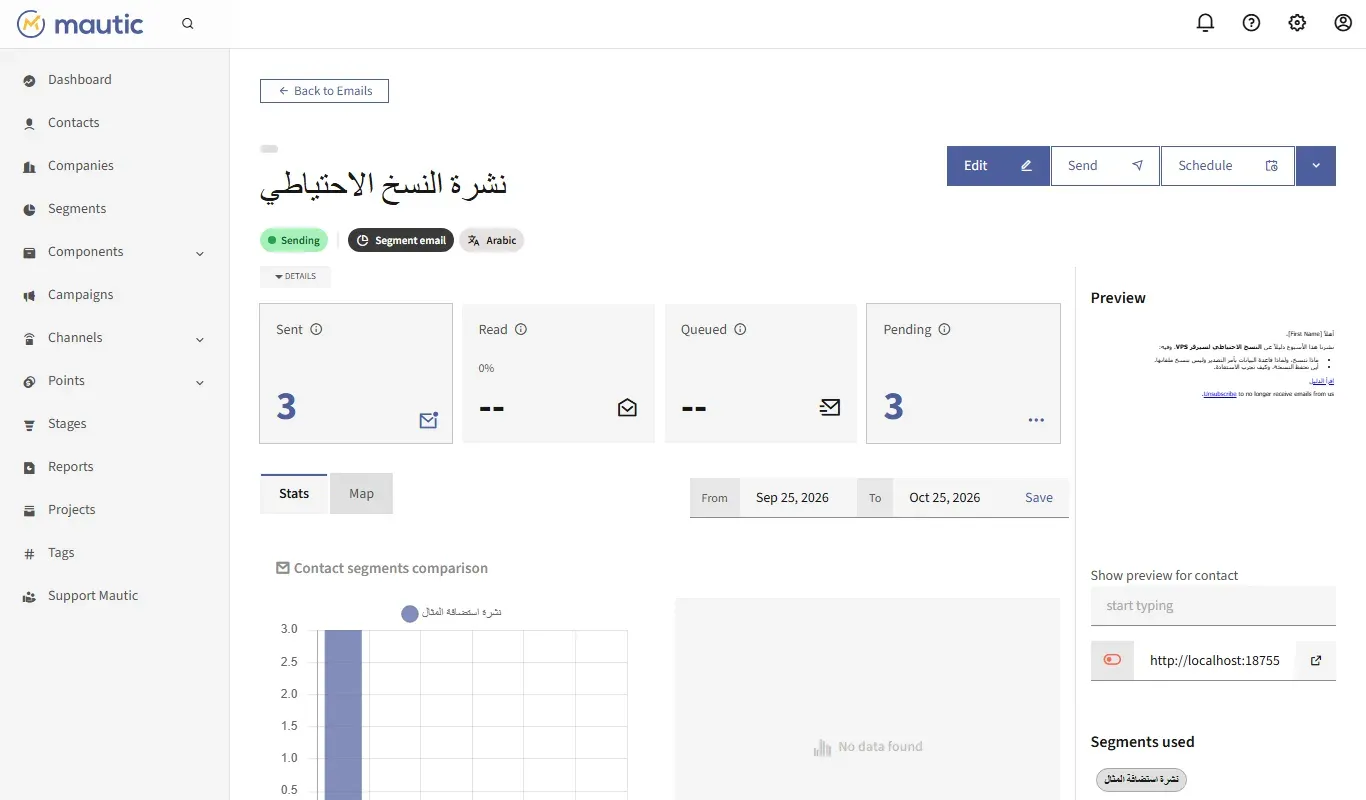1366x800 pixels.
Task: Toggle the public preview URL switch
Action: click(x=1112, y=660)
